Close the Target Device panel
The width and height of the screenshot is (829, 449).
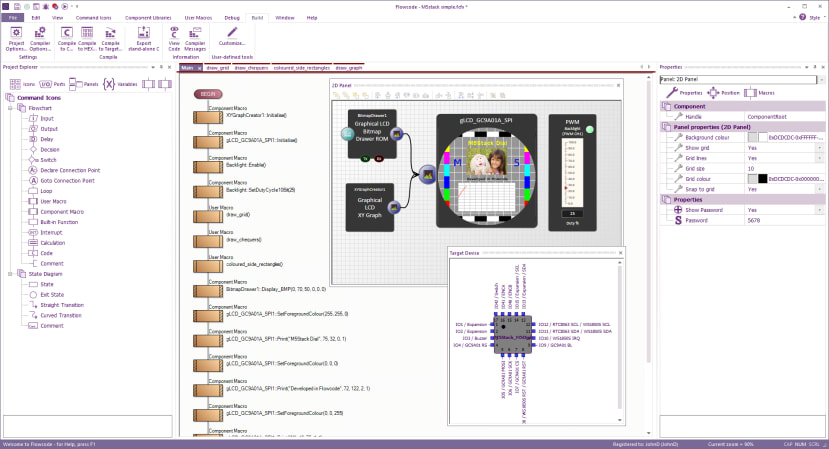coord(620,253)
